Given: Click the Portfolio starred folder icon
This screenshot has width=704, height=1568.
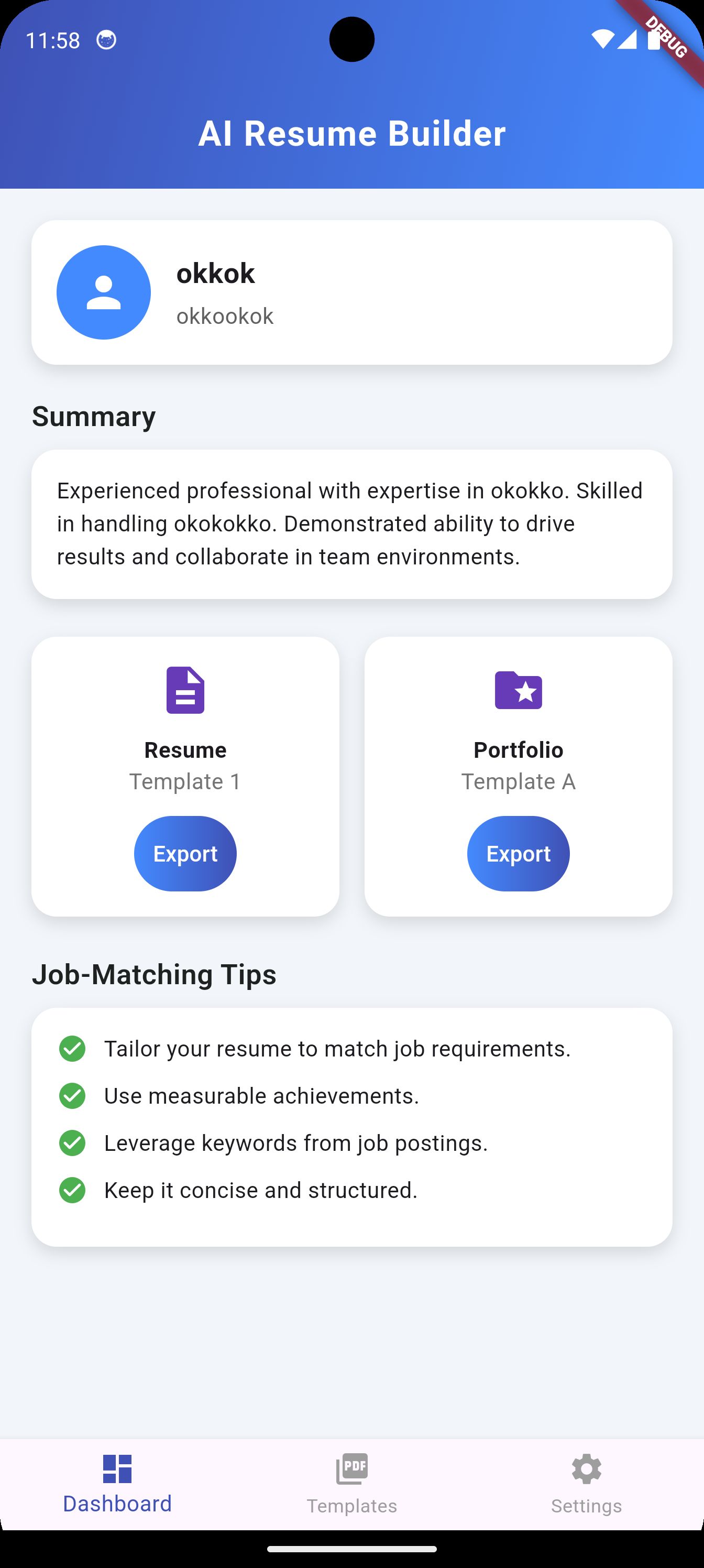Looking at the screenshot, I should (x=519, y=690).
